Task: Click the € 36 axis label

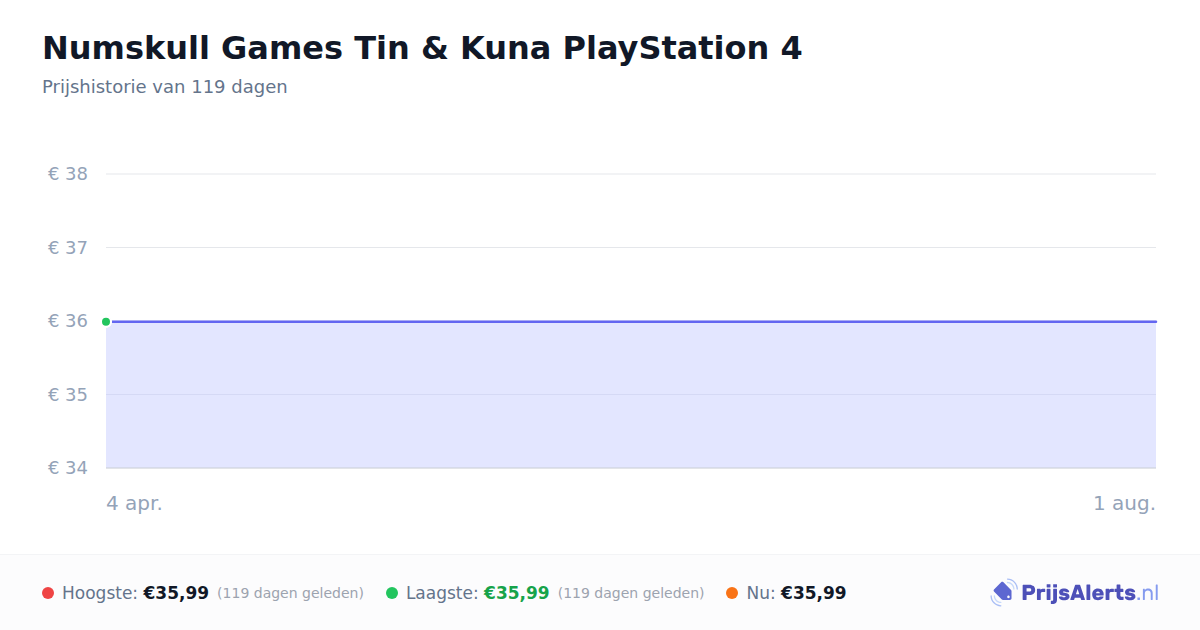Action: pyautogui.click(x=68, y=321)
